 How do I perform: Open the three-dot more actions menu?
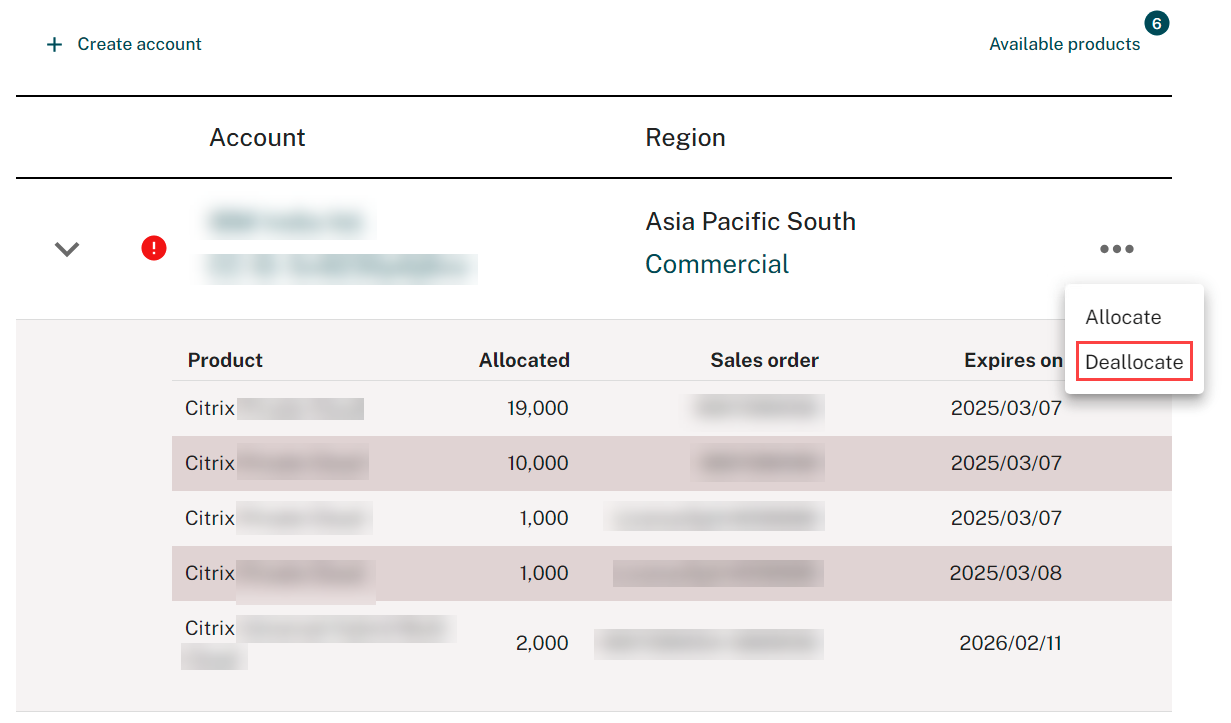pos(1116,249)
